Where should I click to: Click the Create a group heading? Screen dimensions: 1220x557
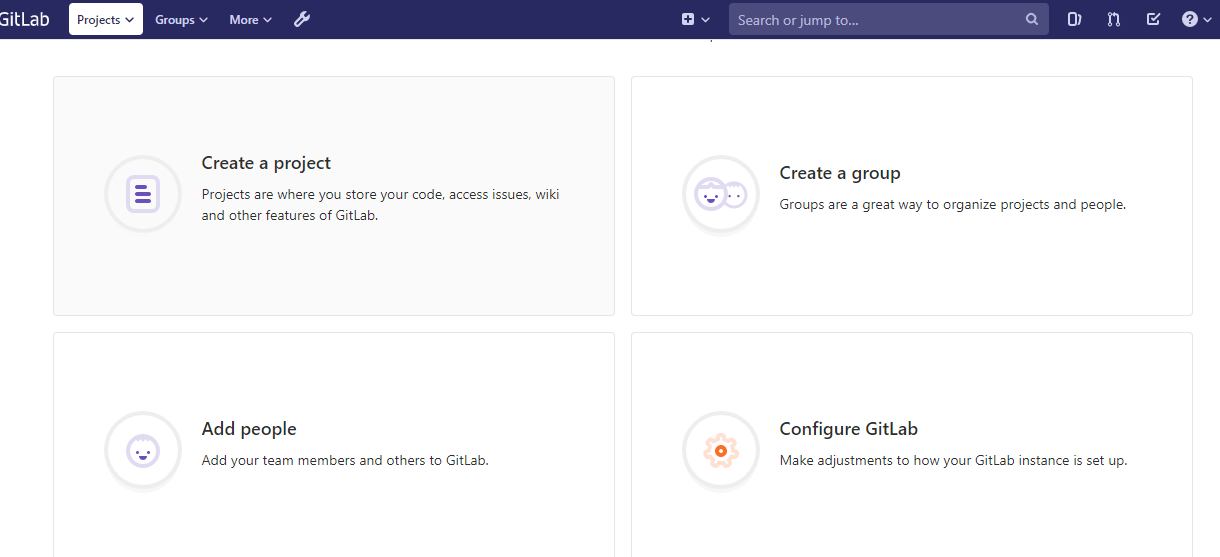click(840, 173)
